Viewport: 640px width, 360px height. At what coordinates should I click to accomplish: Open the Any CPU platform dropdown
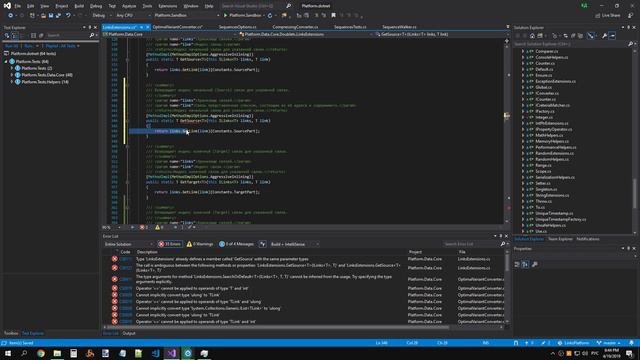[133, 16]
